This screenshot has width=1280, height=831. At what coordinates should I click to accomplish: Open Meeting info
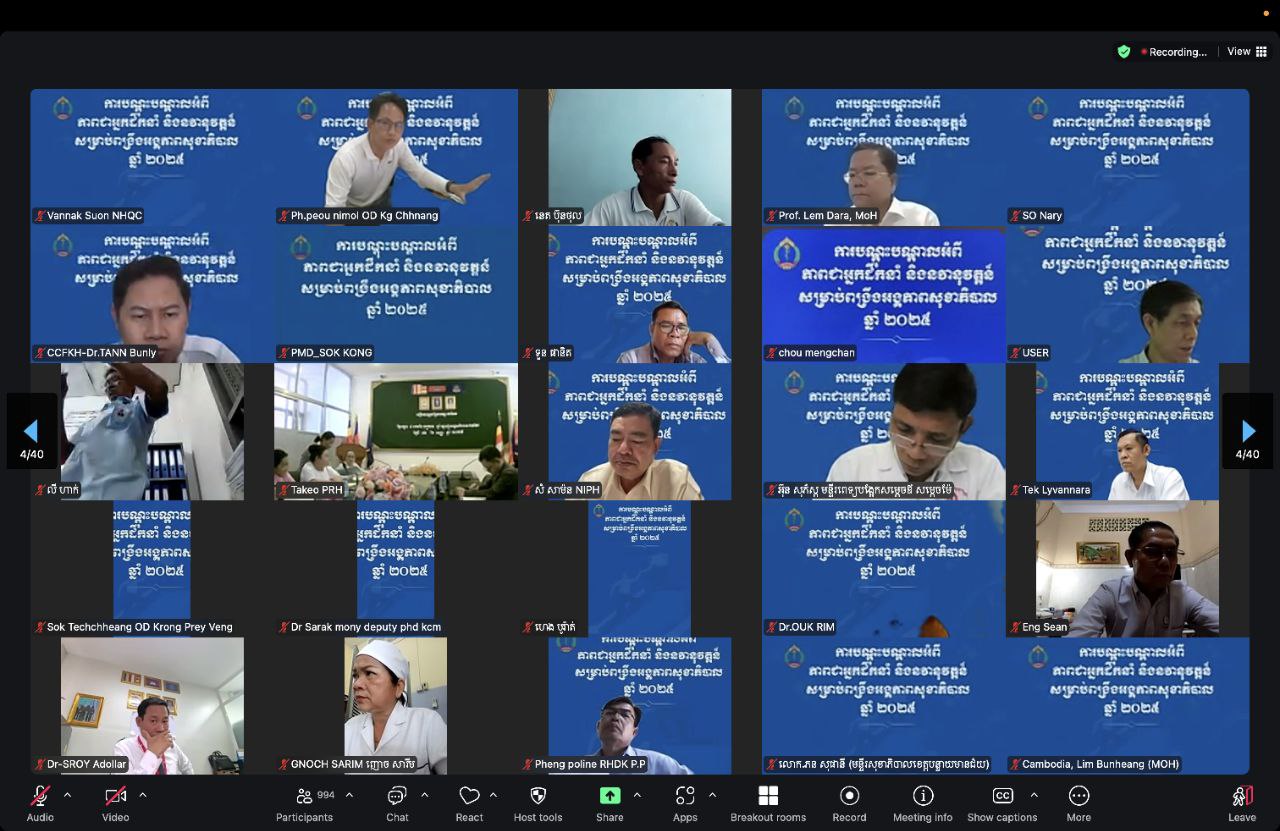click(923, 803)
